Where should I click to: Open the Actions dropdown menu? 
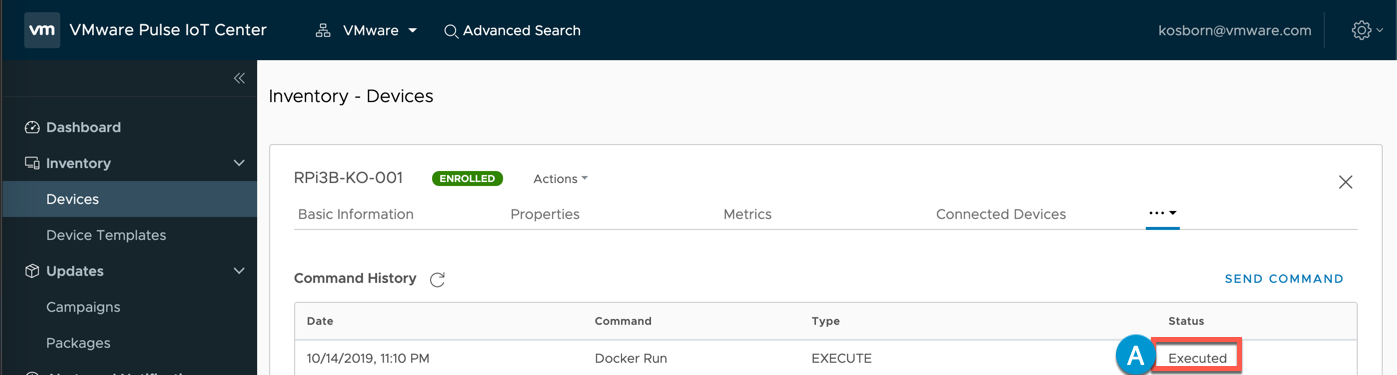(560, 179)
